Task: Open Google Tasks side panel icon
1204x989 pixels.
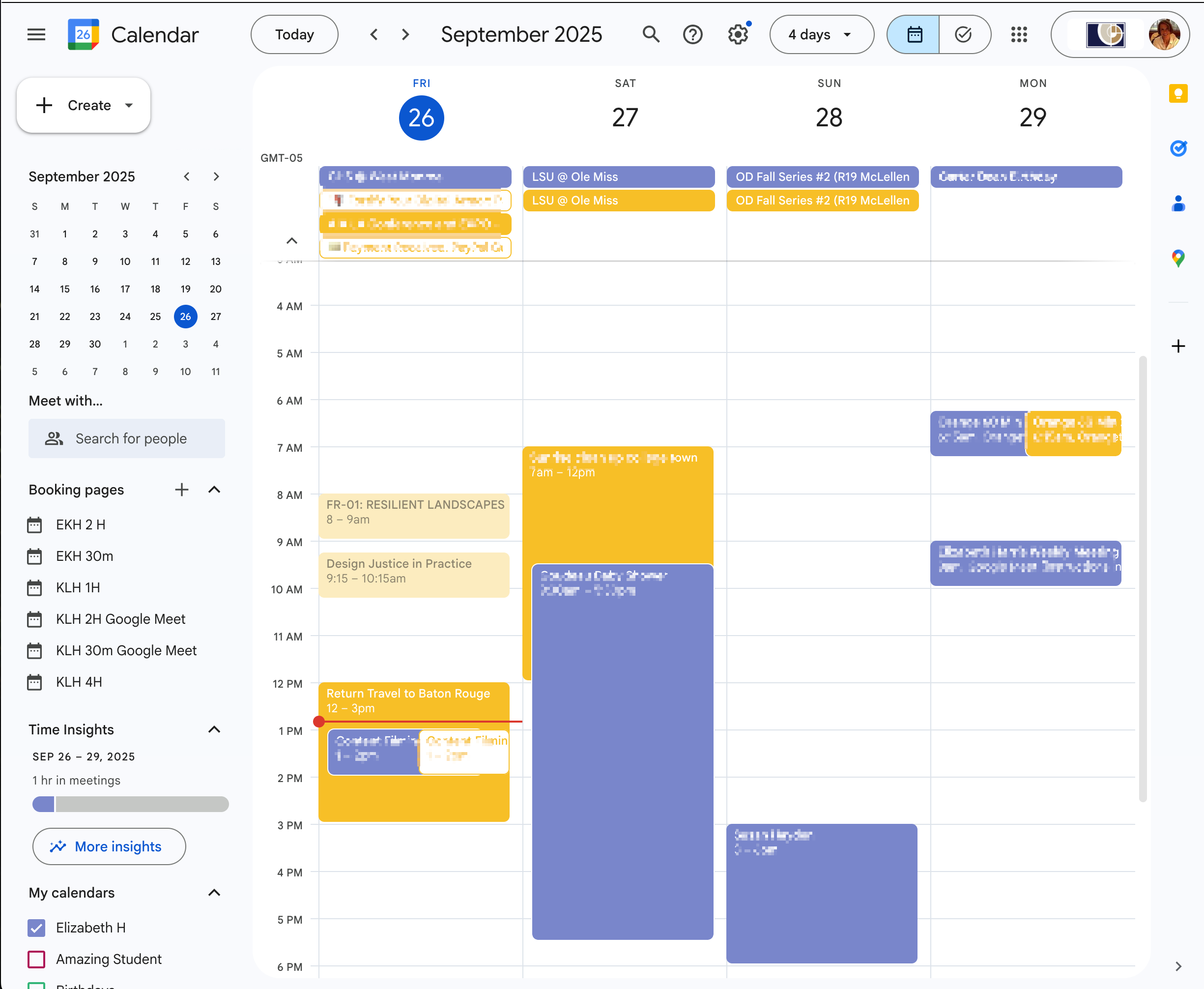Action: [x=1178, y=148]
